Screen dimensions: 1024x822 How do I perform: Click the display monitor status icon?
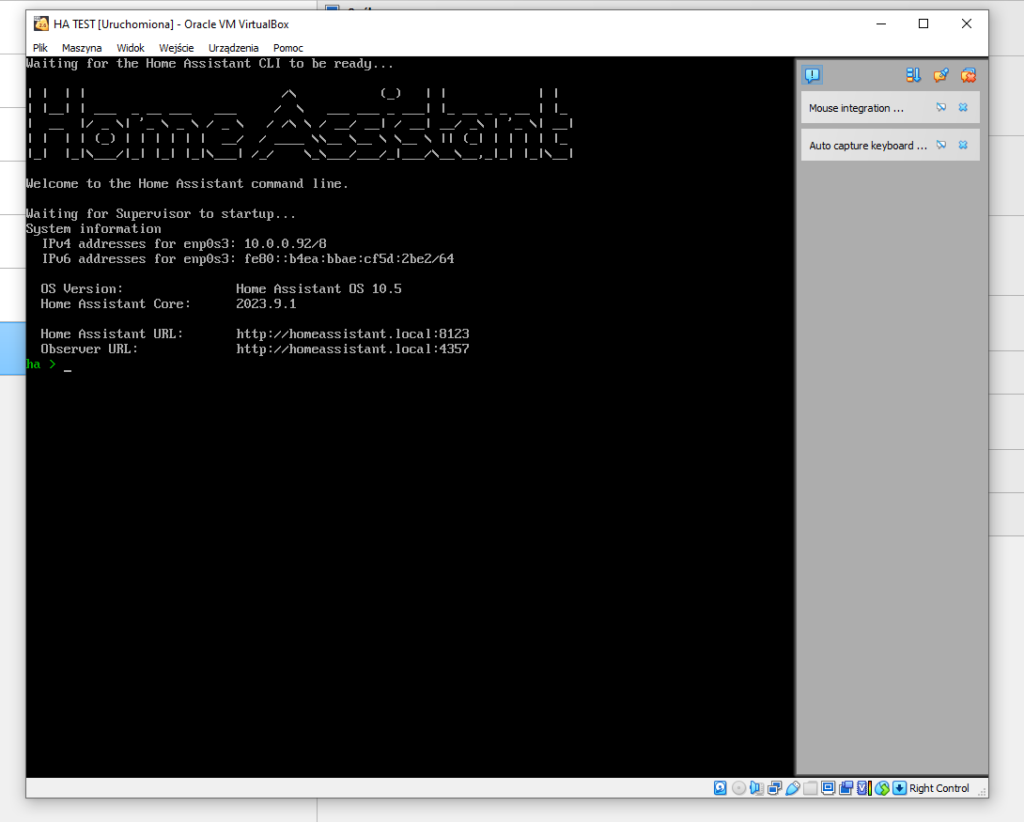point(828,788)
